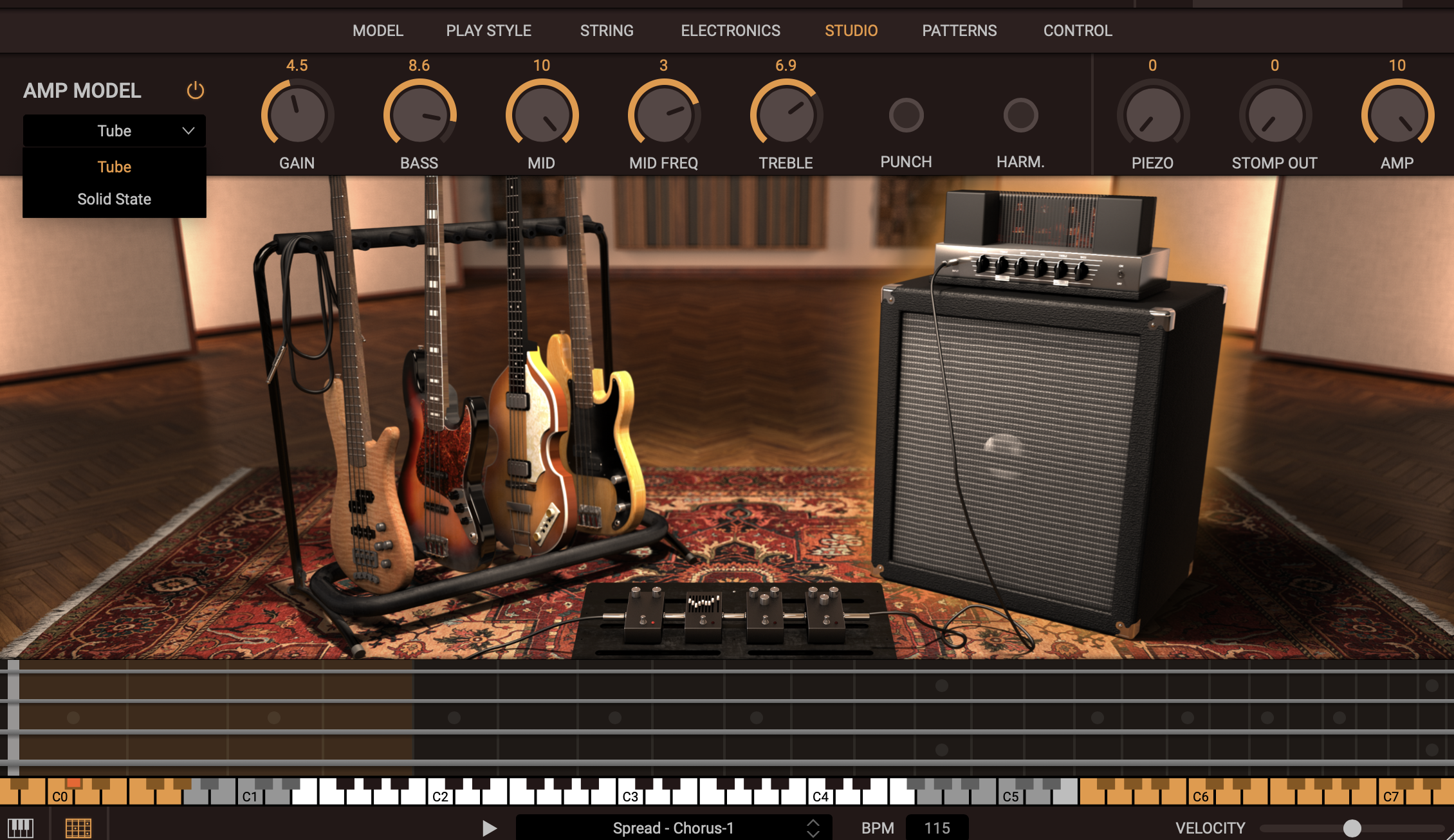Toggle the PUNCH switch
This screenshot has height=840, width=1454.
(906, 116)
